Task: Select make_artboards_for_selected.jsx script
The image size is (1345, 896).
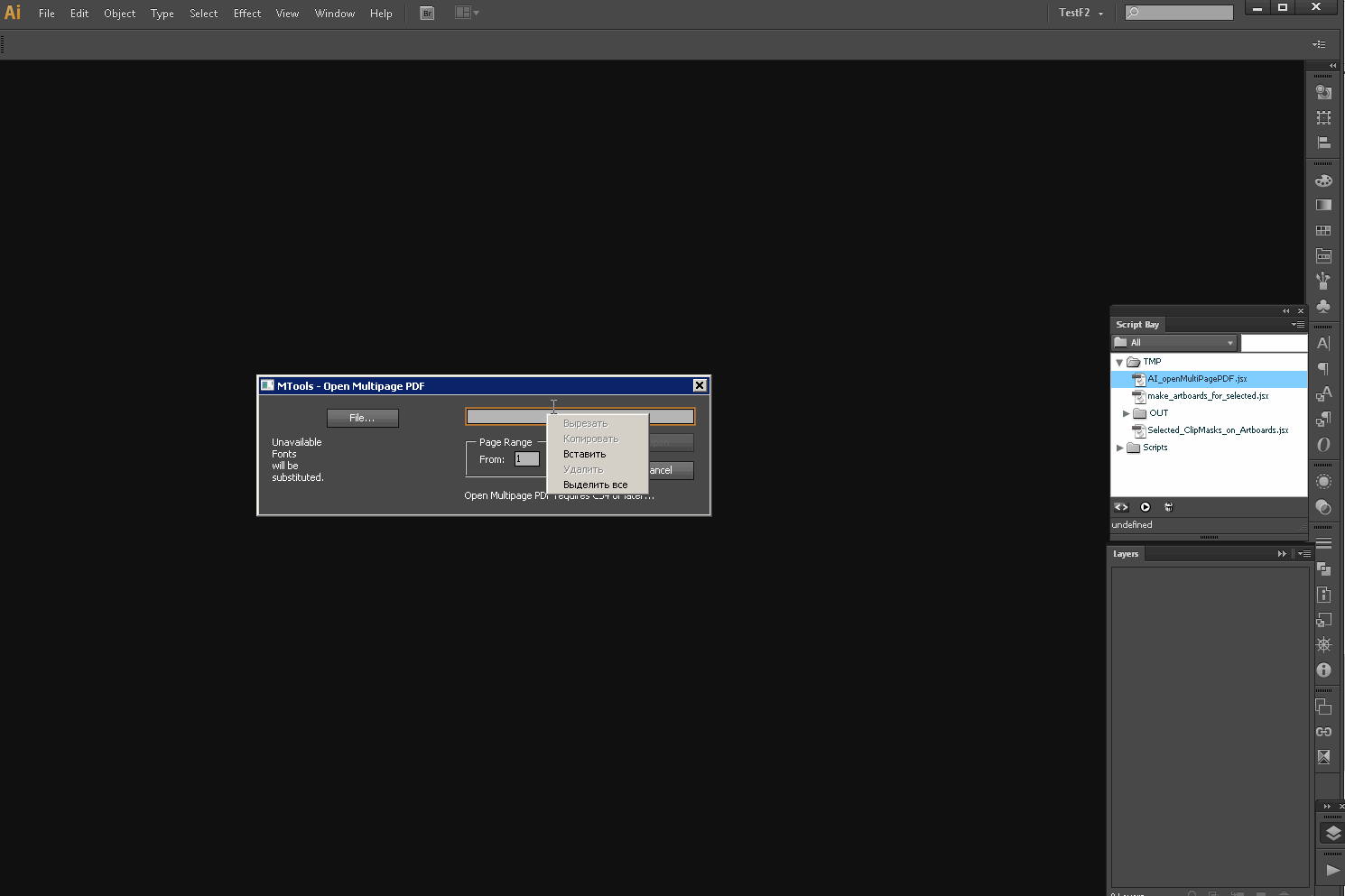Action: [x=1209, y=396]
